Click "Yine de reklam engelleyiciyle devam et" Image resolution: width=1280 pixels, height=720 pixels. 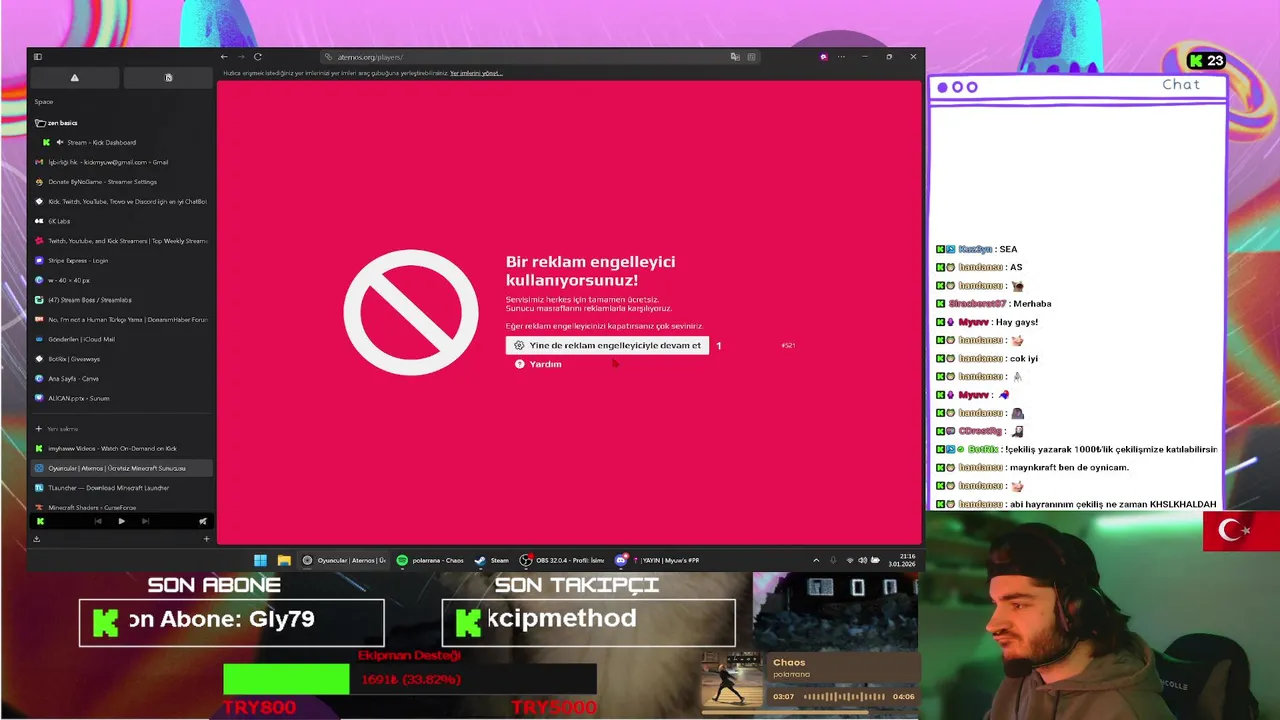pyautogui.click(x=607, y=345)
